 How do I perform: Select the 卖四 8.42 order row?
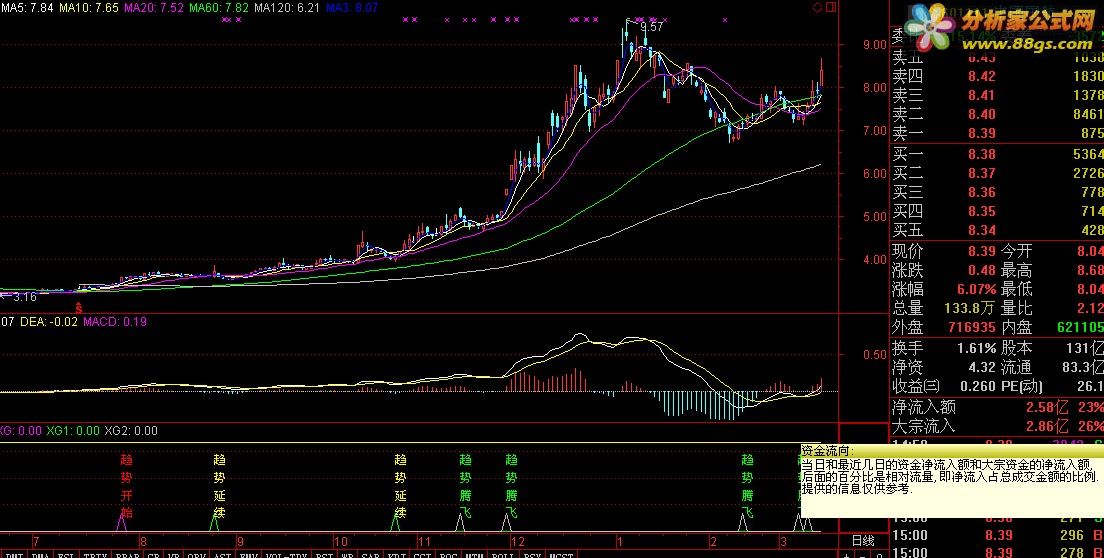(x=997, y=76)
